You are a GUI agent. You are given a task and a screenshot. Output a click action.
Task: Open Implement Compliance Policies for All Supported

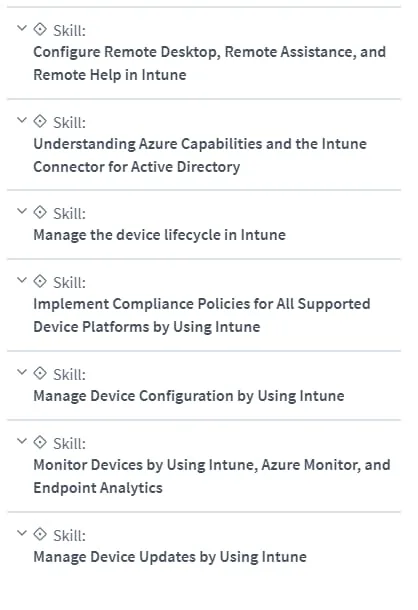pyautogui.click(x=202, y=315)
